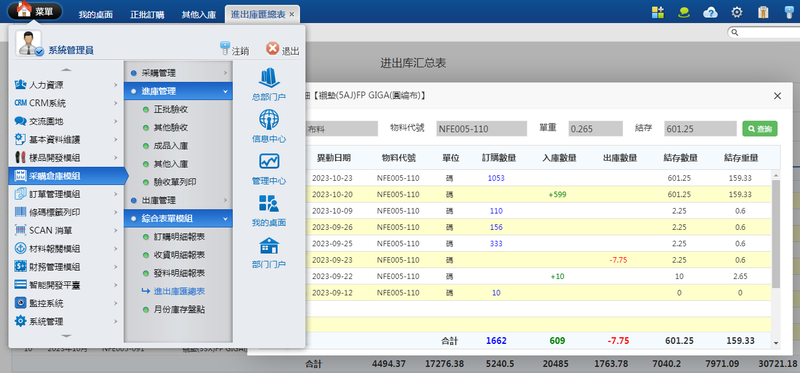Click the SCAN 消單 scanner icon
This screenshot has height=373, width=800.
pyautogui.click(x=20, y=231)
